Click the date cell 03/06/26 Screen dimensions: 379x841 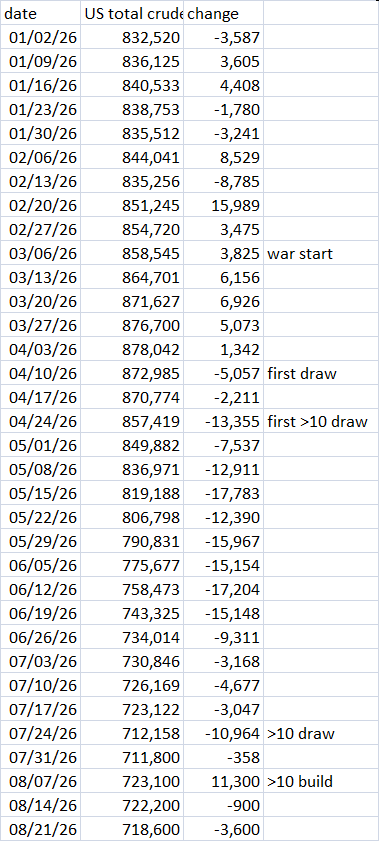pyautogui.click(x=41, y=253)
